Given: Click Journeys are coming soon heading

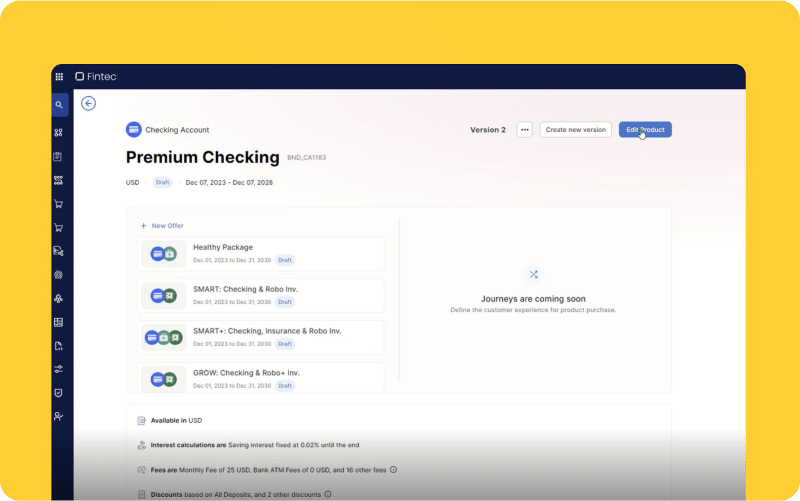Looking at the screenshot, I should [533, 299].
